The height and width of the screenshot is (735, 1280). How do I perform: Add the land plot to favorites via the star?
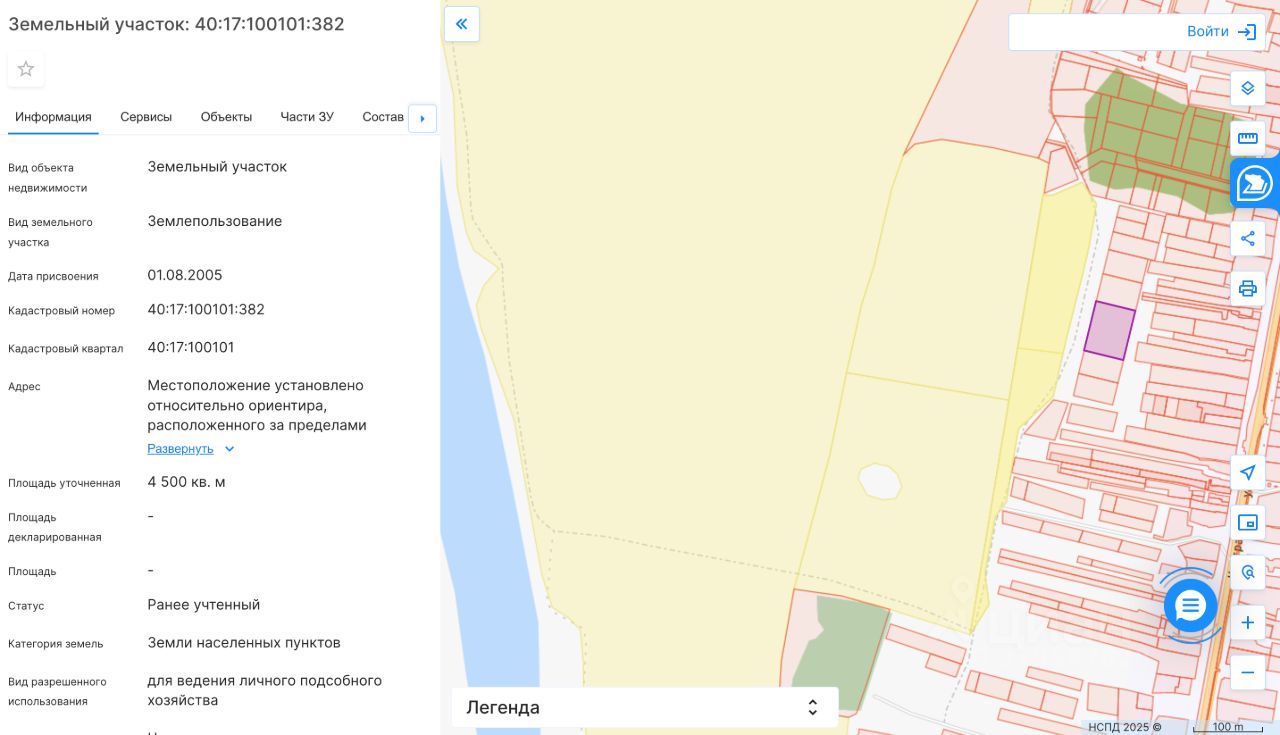pyautogui.click(x=26, y=69)
